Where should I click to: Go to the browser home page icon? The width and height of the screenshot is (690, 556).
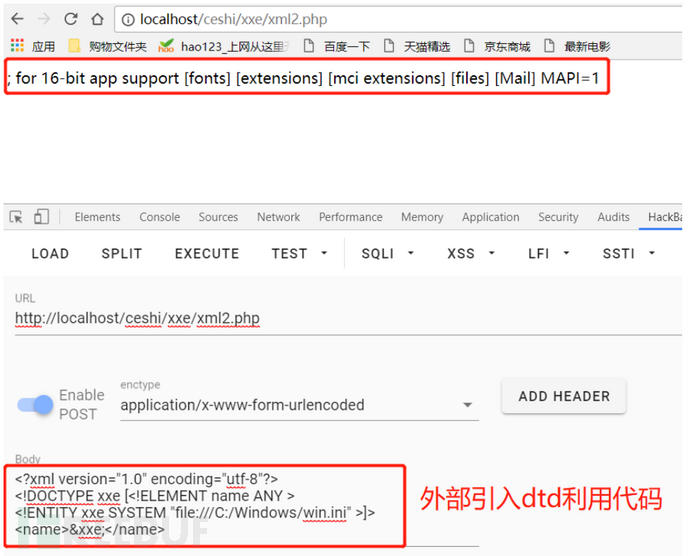click(97, 19)
